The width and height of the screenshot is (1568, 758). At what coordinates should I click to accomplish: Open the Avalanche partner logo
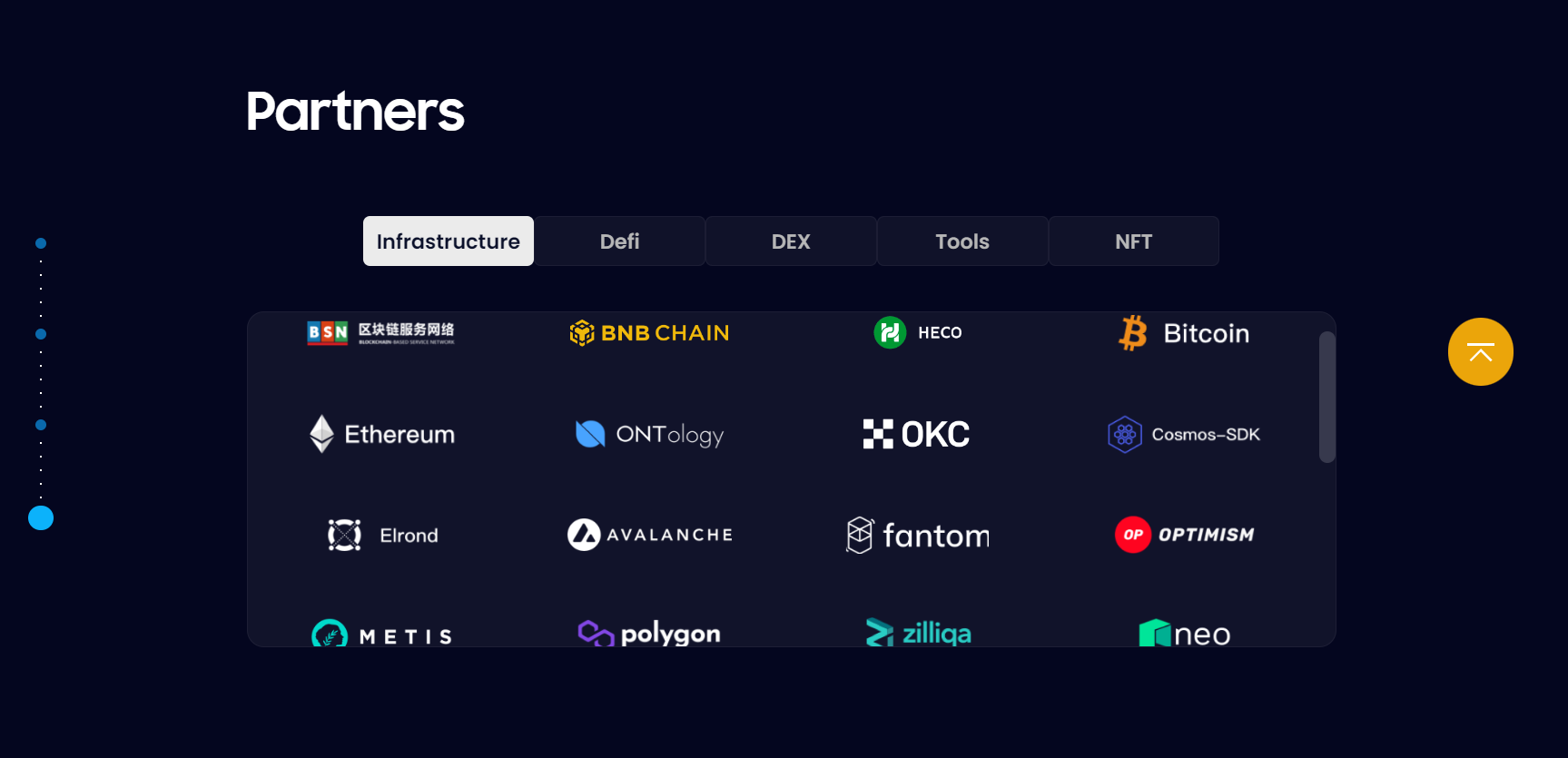click(650, 535)
